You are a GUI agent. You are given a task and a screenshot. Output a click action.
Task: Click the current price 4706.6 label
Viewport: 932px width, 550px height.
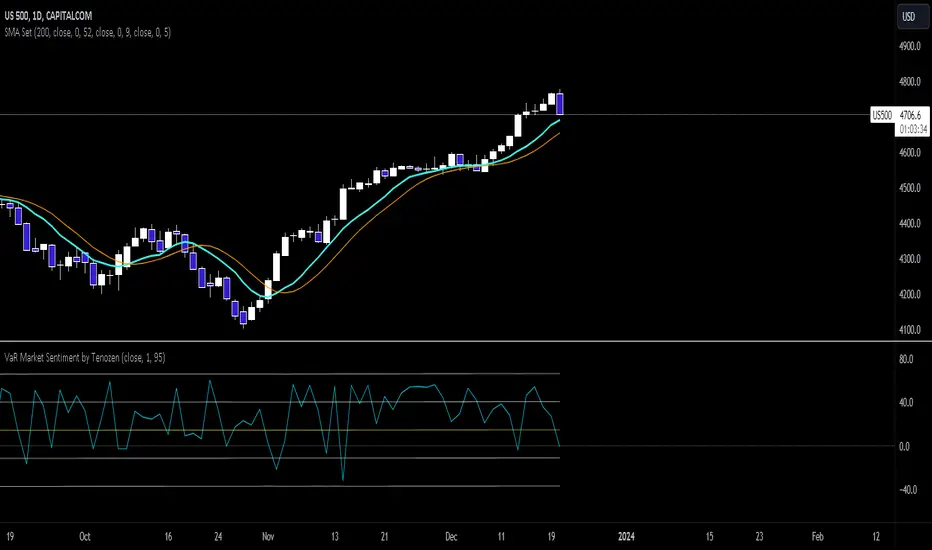click(911, 115)
